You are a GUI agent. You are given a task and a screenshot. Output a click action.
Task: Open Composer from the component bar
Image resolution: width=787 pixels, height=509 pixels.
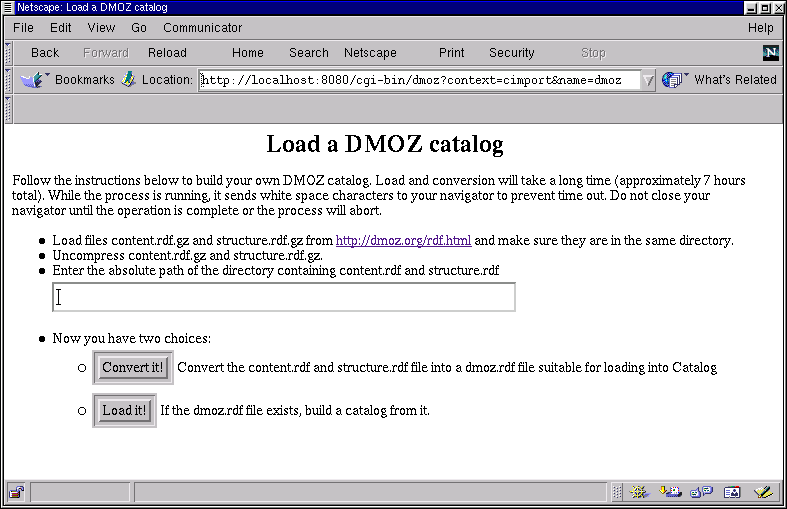763,492
